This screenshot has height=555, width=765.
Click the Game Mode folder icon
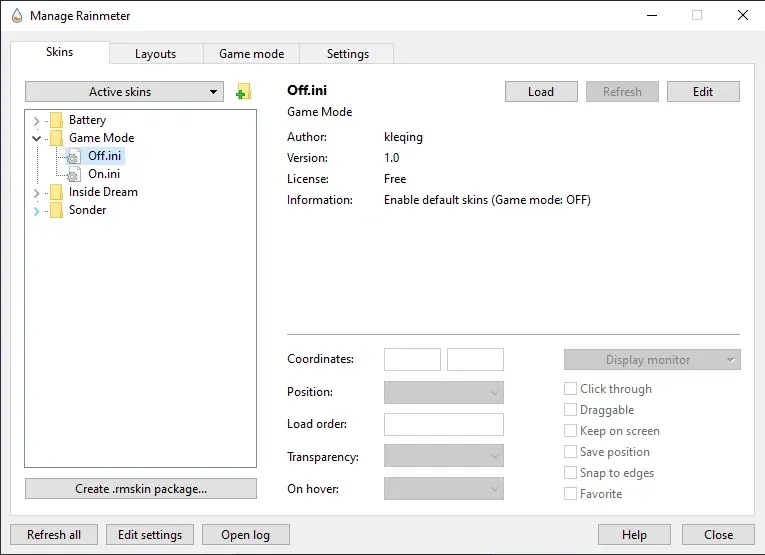click(57, 138)
